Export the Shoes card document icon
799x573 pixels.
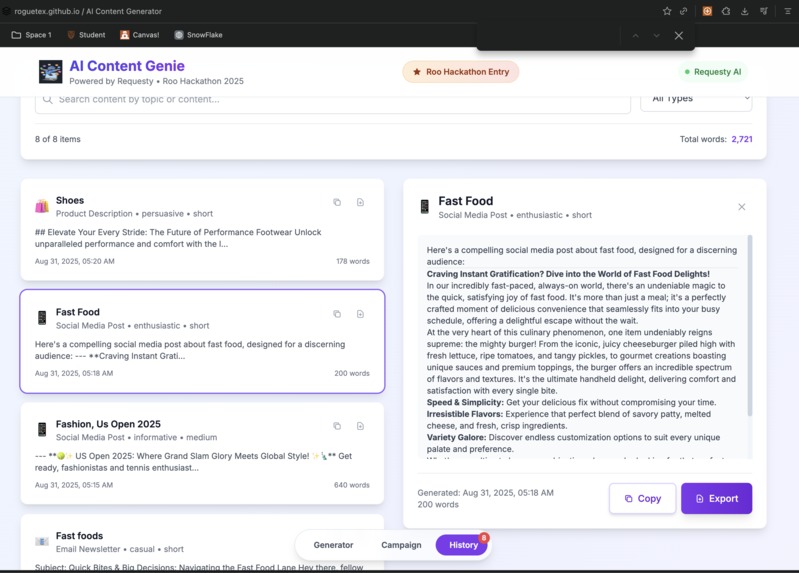point(360,202)
